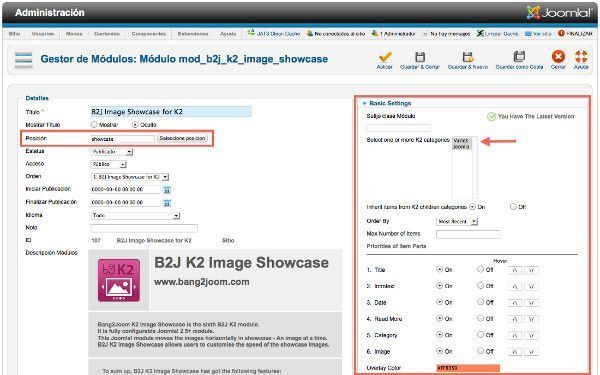Turn Title item part Off
Screen dimensions: 600x375
pos(480,269)
